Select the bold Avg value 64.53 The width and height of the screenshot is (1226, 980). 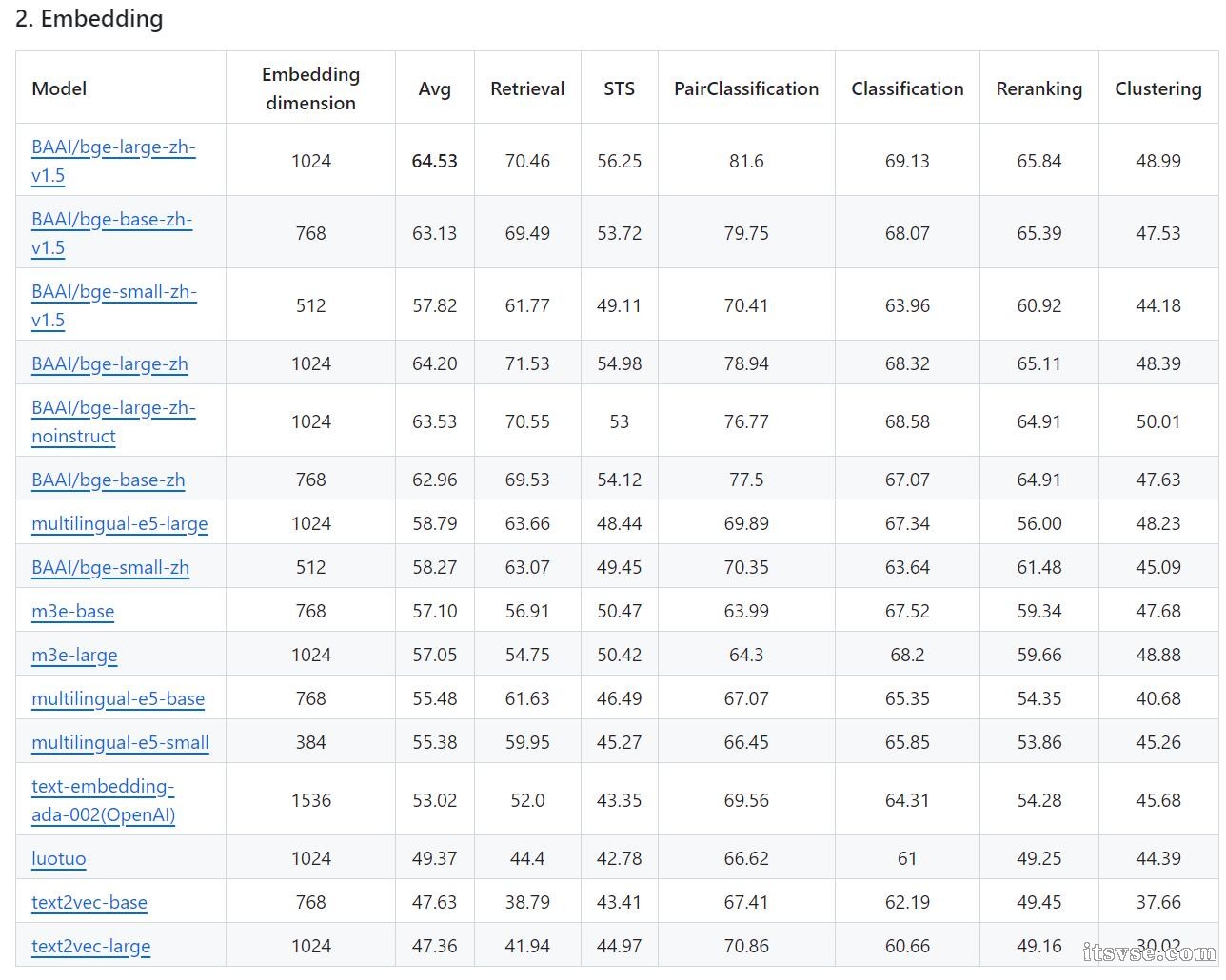(x=435, y=161)
